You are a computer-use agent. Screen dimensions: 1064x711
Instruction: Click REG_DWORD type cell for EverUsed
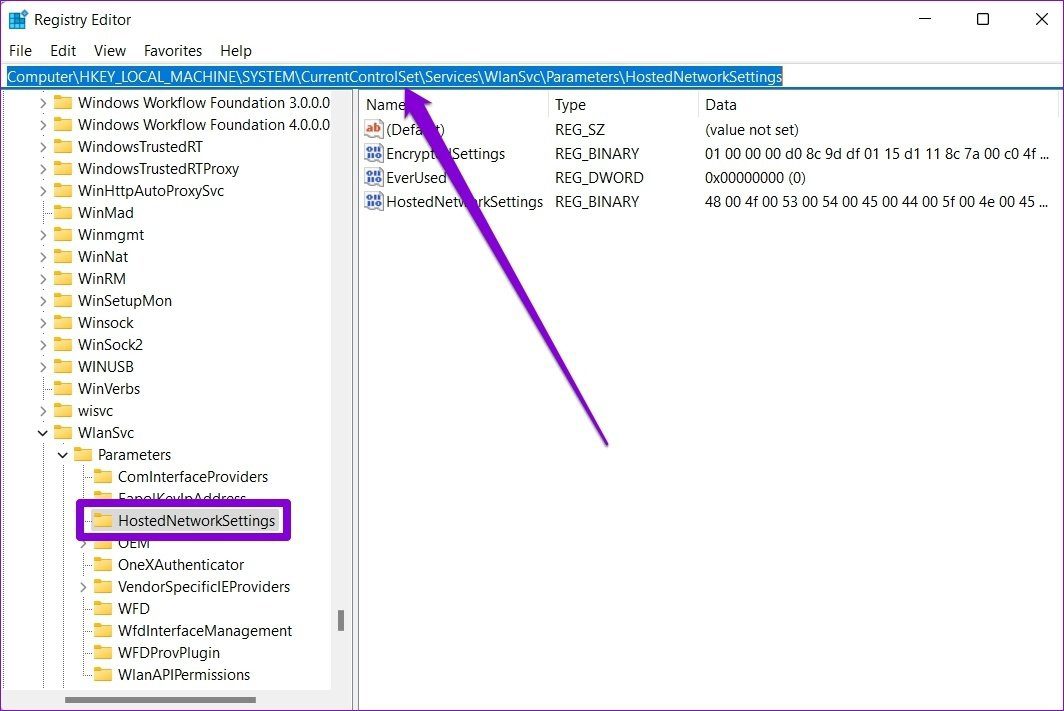(599, 178)
